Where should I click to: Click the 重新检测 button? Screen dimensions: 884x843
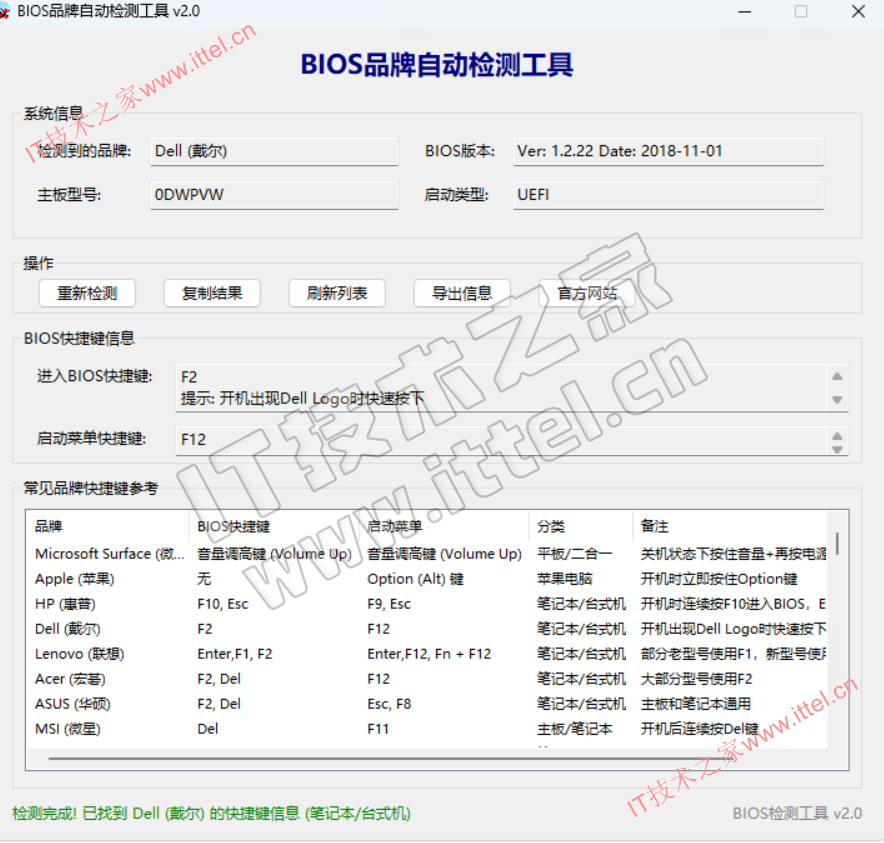tap(87, 293)
